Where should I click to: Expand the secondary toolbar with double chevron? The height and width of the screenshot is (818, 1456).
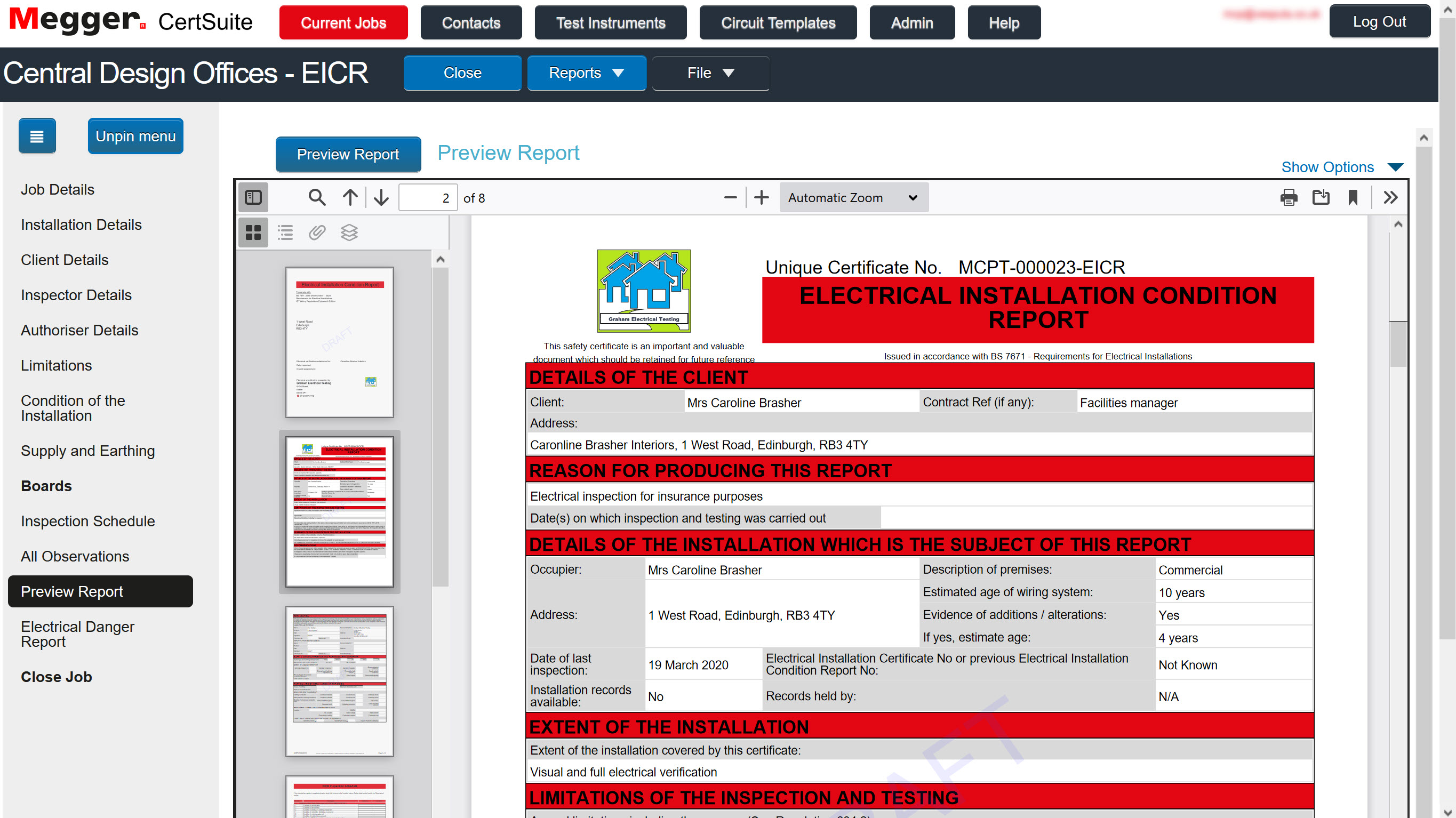(x=1391, y=197)
